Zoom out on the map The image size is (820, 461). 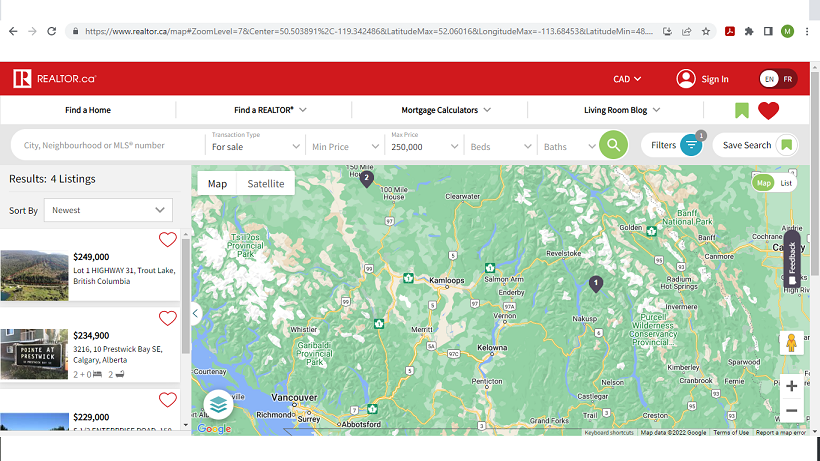click(791, 410)
